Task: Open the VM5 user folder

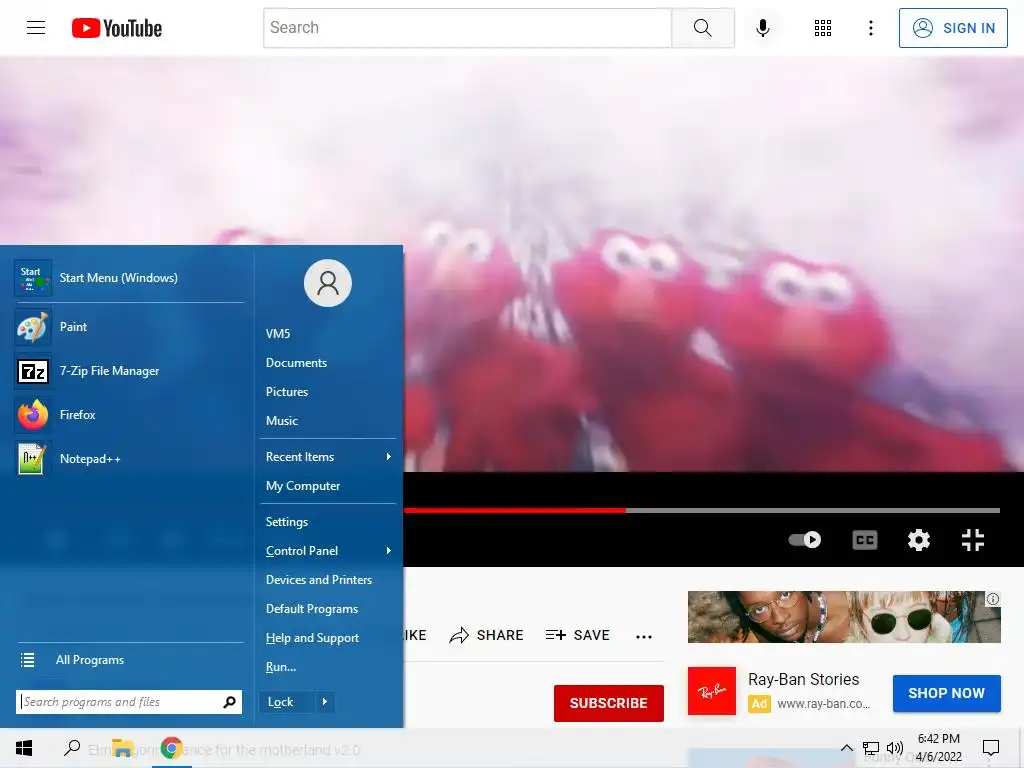Action: [278, 334]
